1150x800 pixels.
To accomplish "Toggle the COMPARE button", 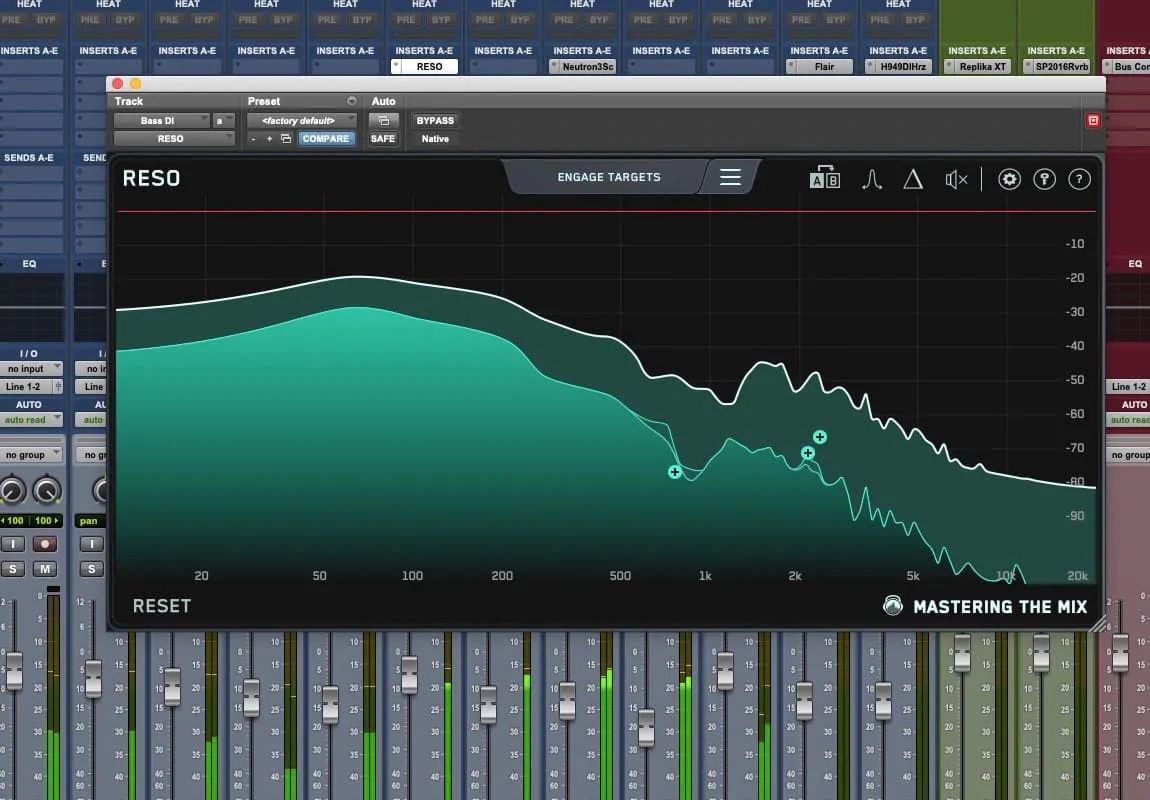I will 326,139.
